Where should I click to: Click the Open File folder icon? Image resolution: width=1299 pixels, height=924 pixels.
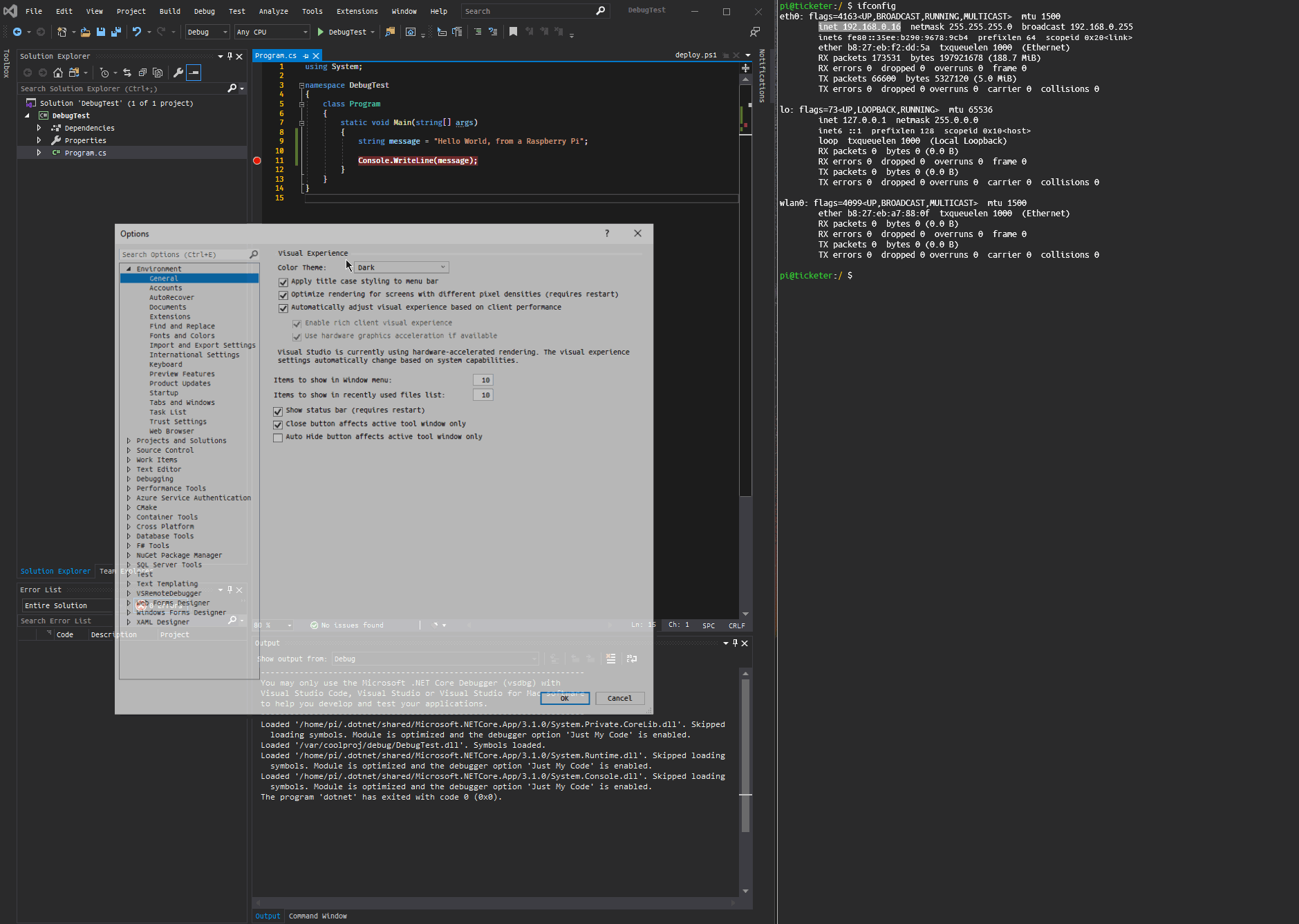coord(85,32)
